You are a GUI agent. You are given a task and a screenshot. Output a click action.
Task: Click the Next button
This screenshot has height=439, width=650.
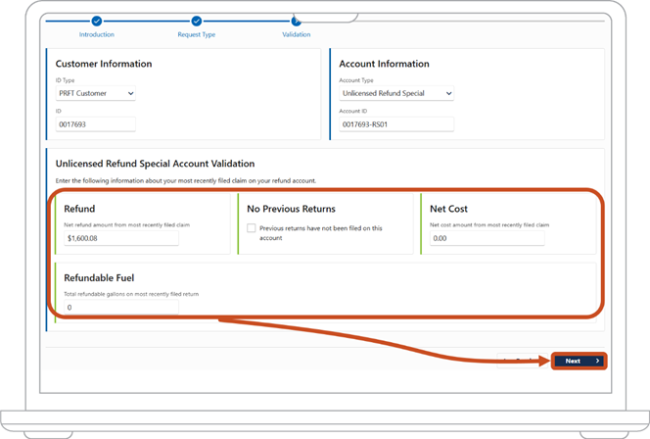579,361
